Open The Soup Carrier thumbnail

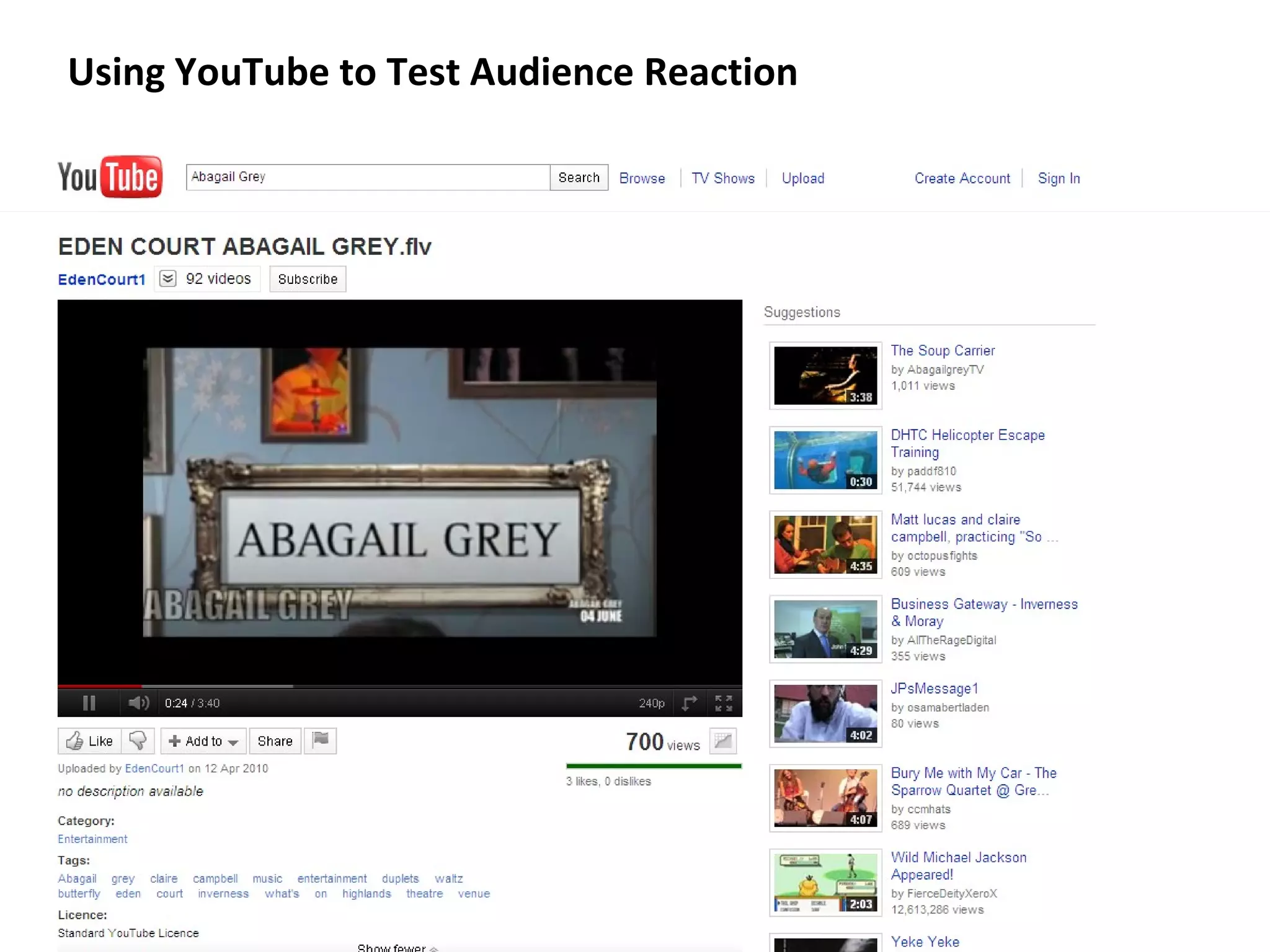point(825,376)
